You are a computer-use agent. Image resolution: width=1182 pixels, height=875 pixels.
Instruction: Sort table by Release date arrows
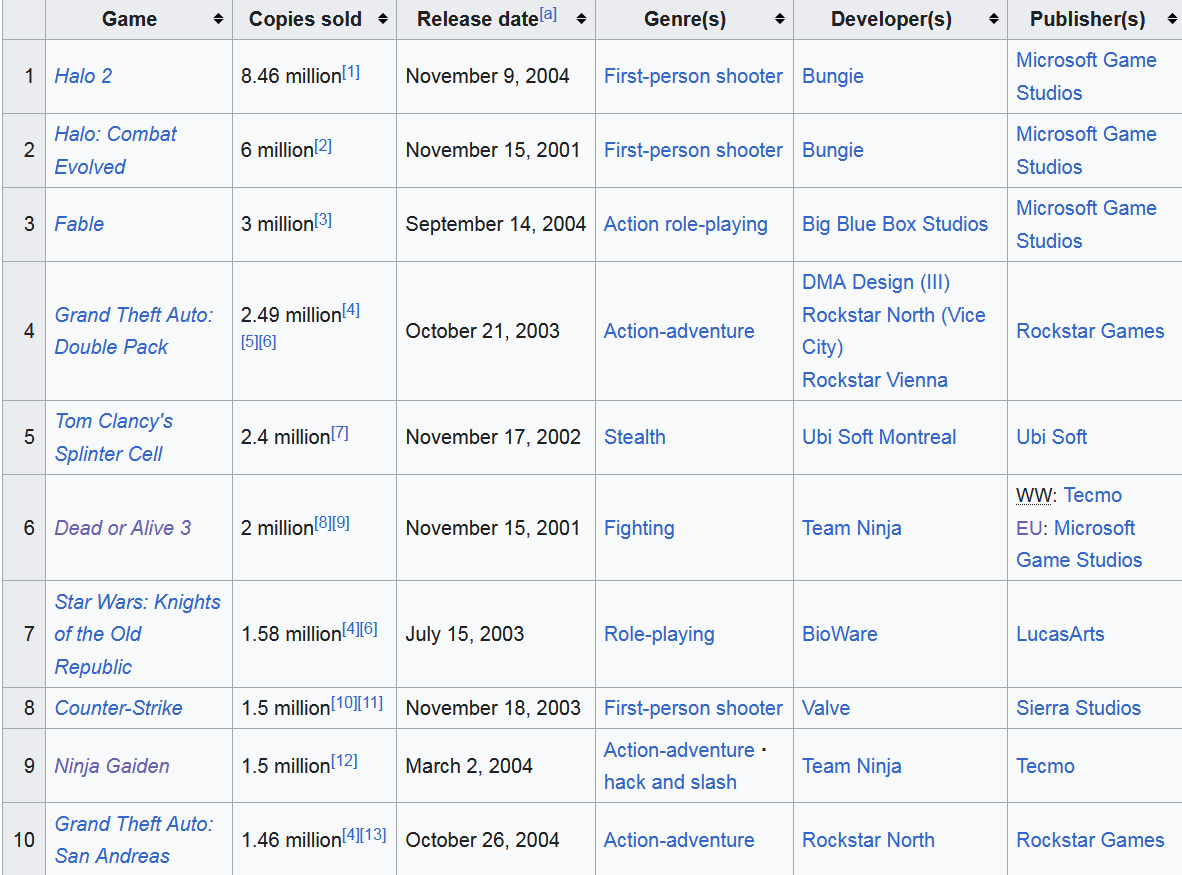(581, 19)
